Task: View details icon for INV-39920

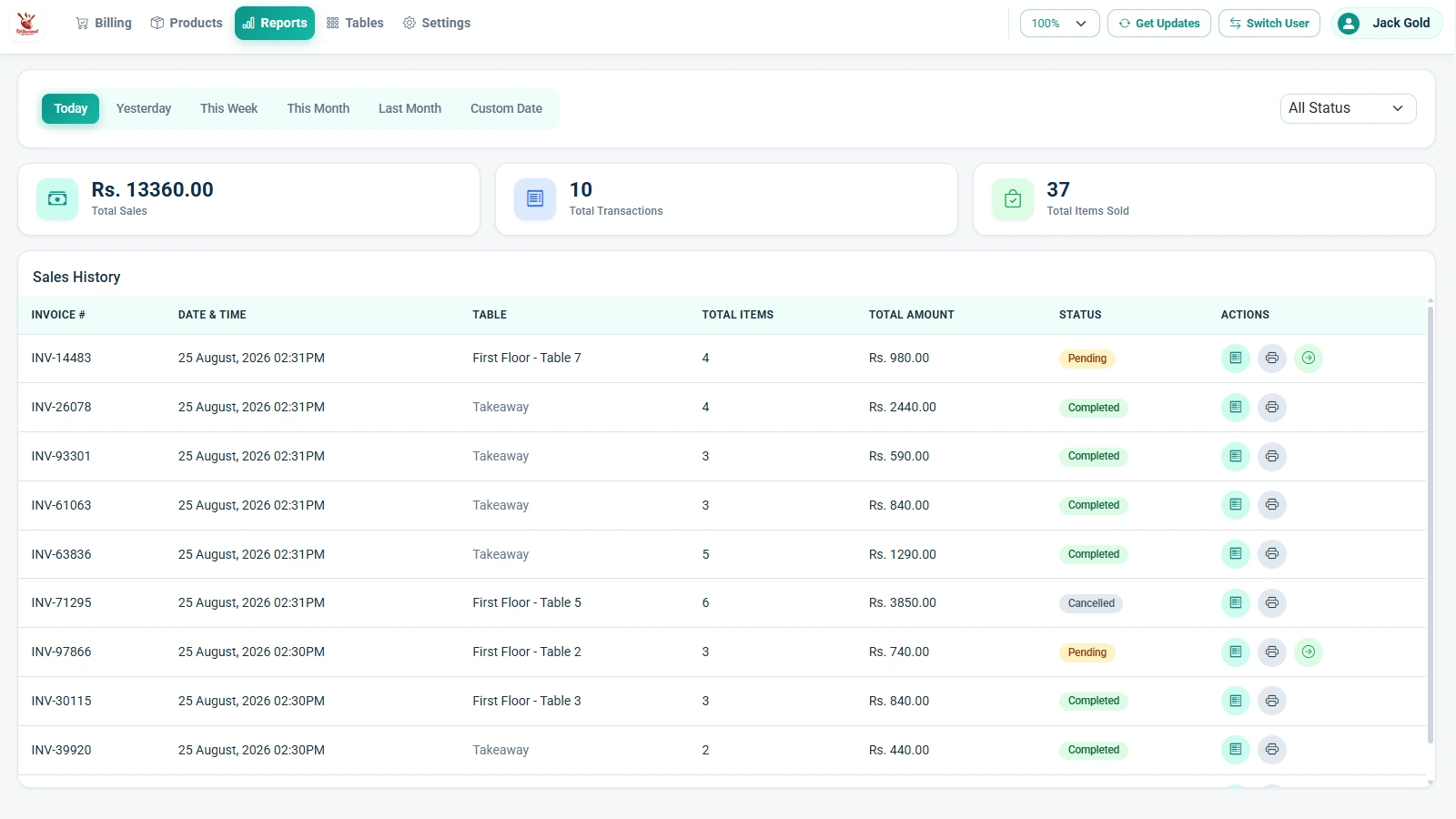Action: click(1235, 750)
